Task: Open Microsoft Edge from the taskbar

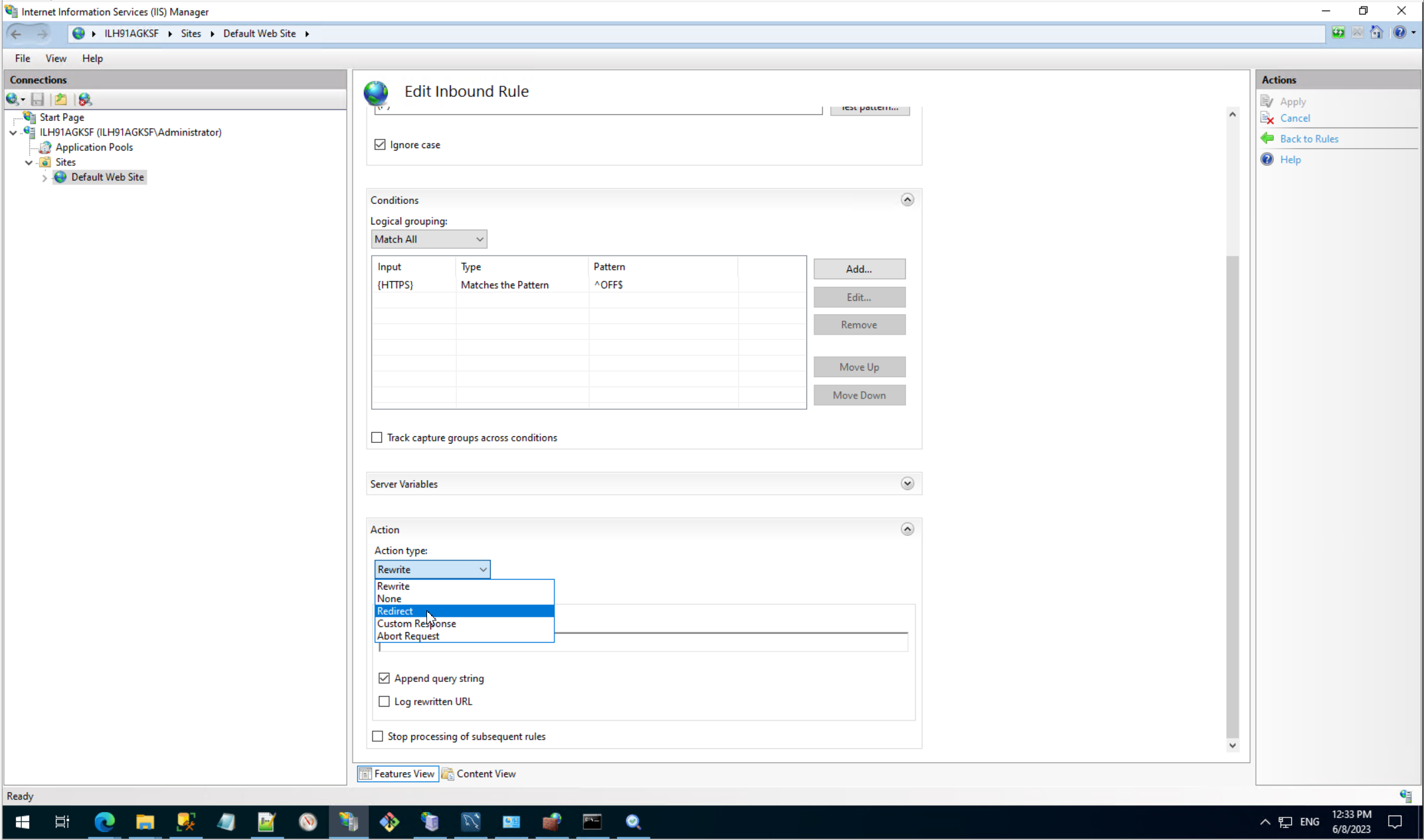Action: [x=104, y=822]
